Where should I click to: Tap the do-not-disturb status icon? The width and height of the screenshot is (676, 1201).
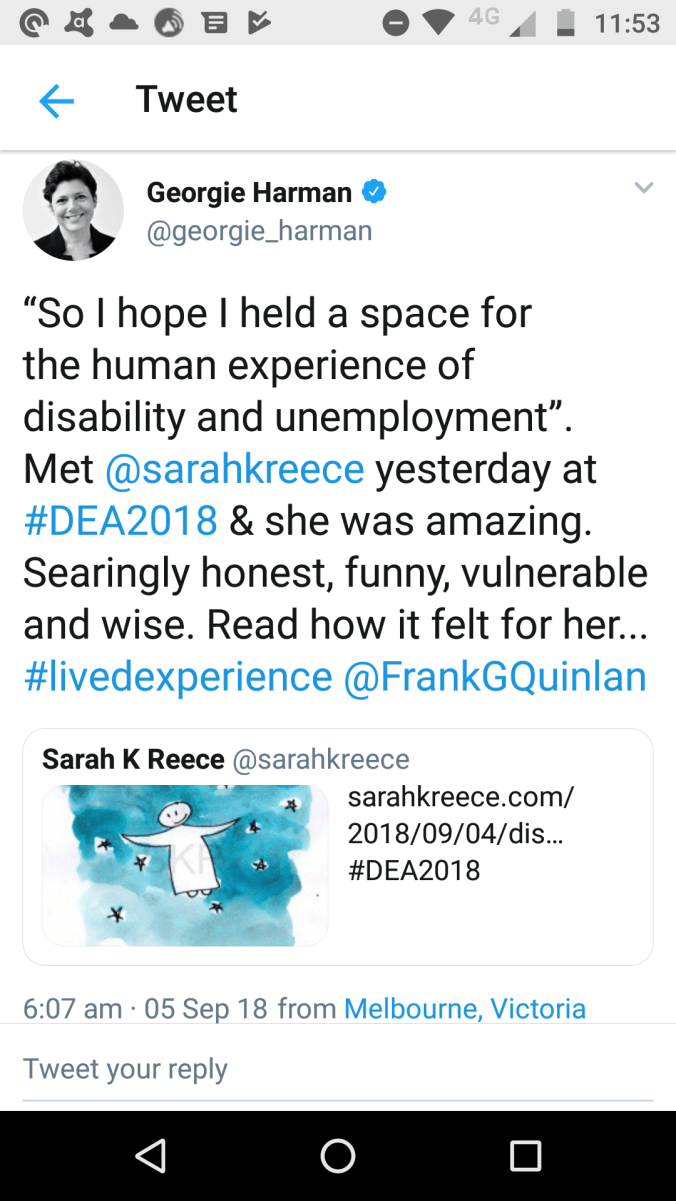pyautogui.click(x=396, y=23)
